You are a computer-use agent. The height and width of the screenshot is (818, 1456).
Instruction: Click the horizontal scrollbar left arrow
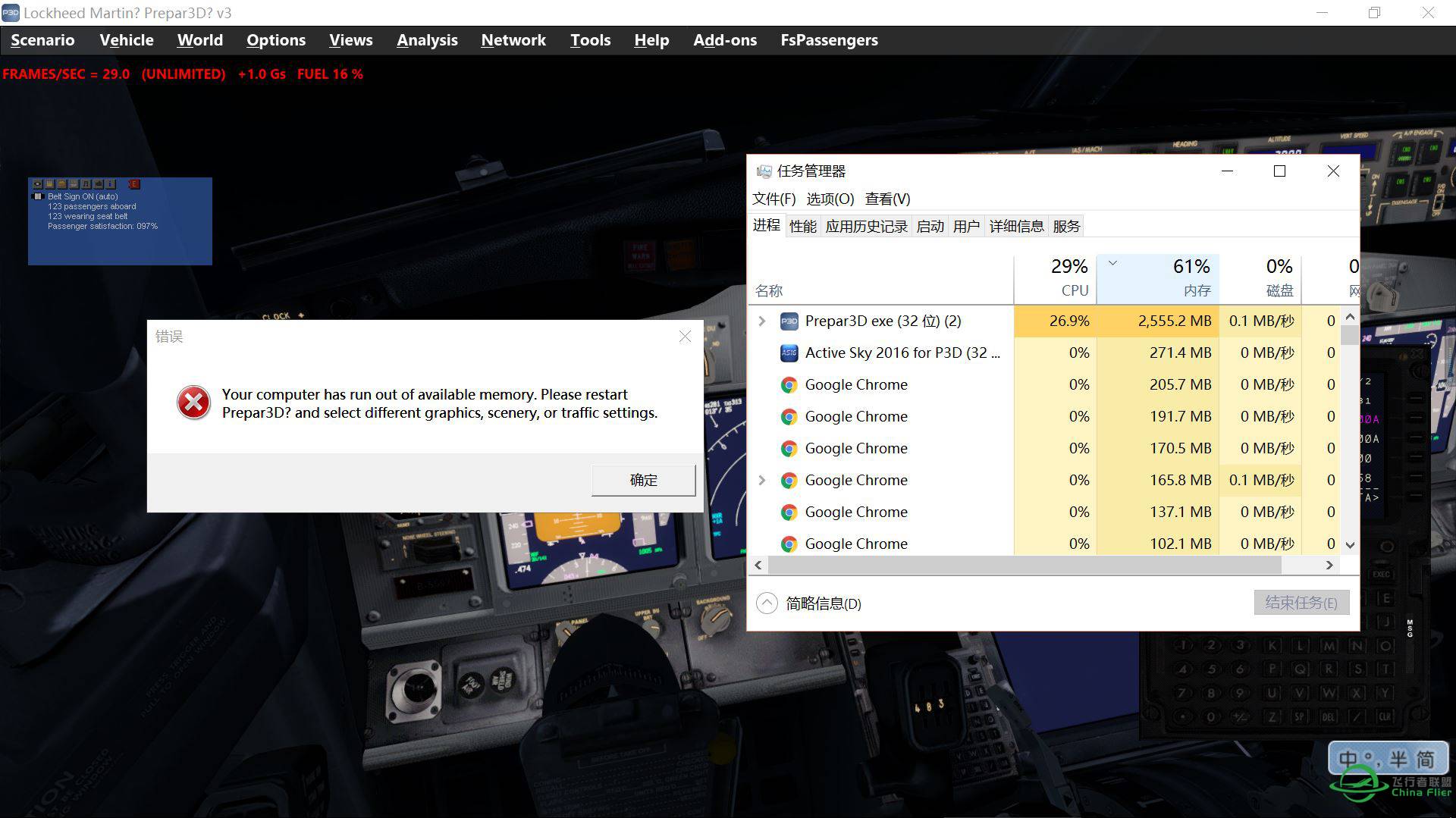coord(758,565)
